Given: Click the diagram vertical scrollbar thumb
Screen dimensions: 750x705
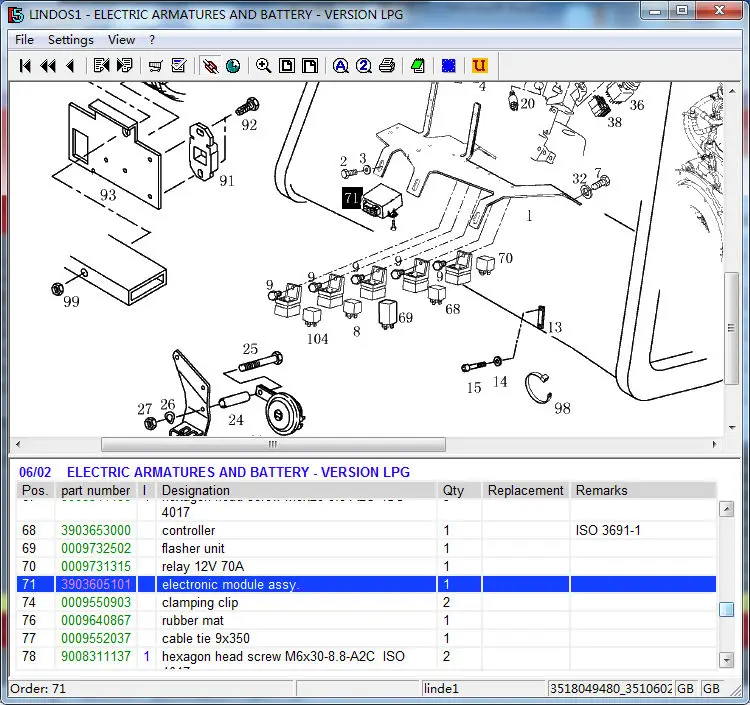Looking at the screenshot, I should 731,328.
